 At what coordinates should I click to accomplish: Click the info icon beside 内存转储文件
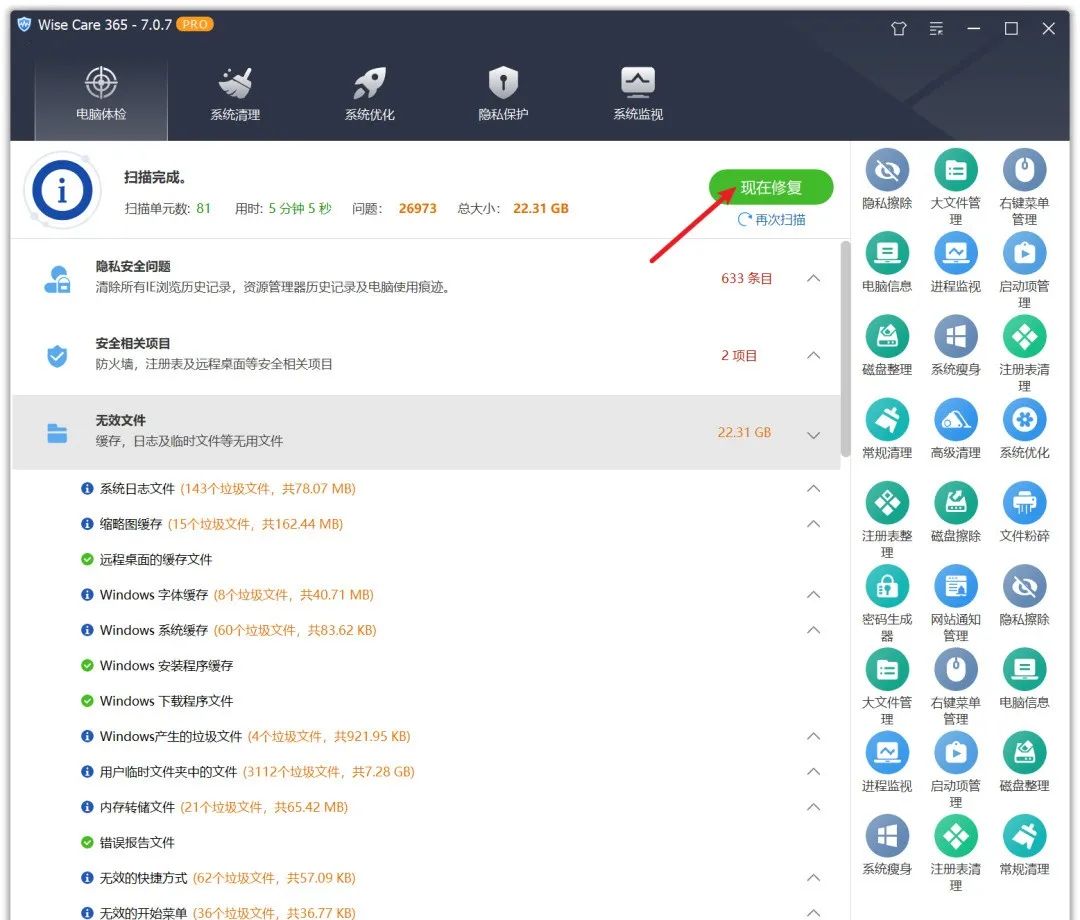87,807
